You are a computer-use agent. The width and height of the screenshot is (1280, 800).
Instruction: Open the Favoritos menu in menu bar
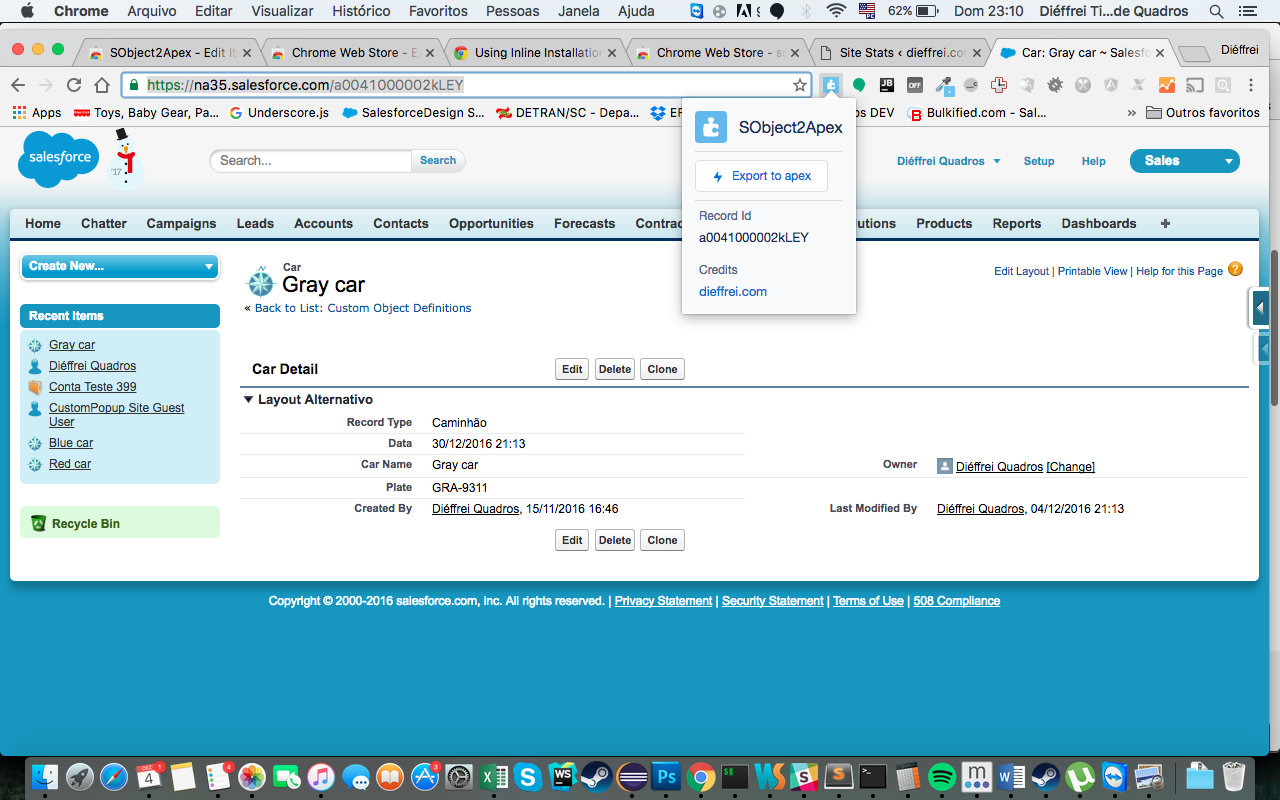[438, 11]
